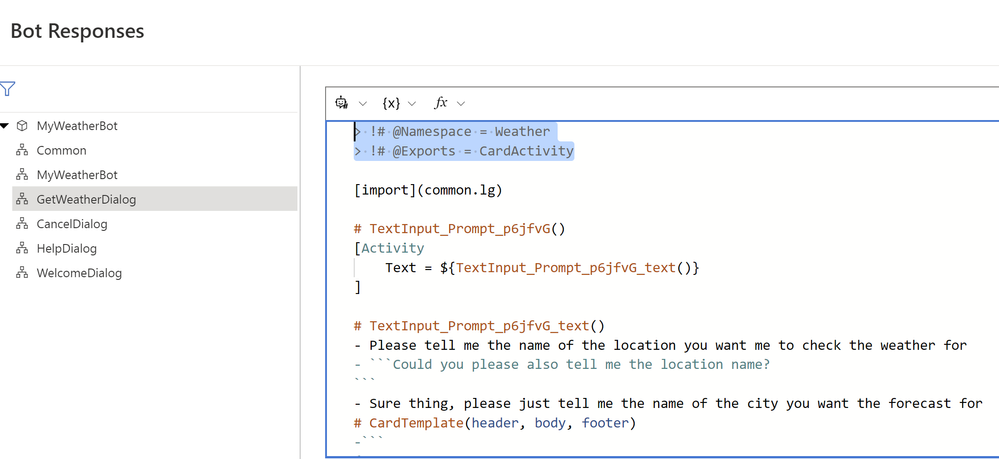The width and height of the screenshot is (999, 459).
Task: Click the @Exports = CardActivity line
Action: 464,151
